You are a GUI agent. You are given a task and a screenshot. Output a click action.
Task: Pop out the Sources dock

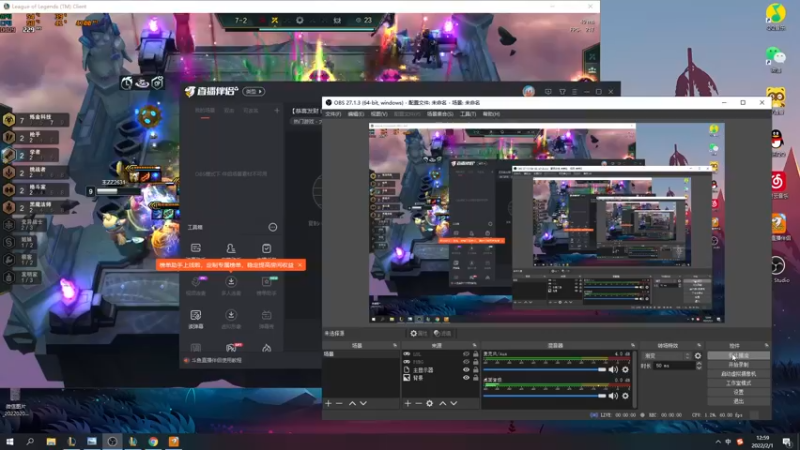474,345
